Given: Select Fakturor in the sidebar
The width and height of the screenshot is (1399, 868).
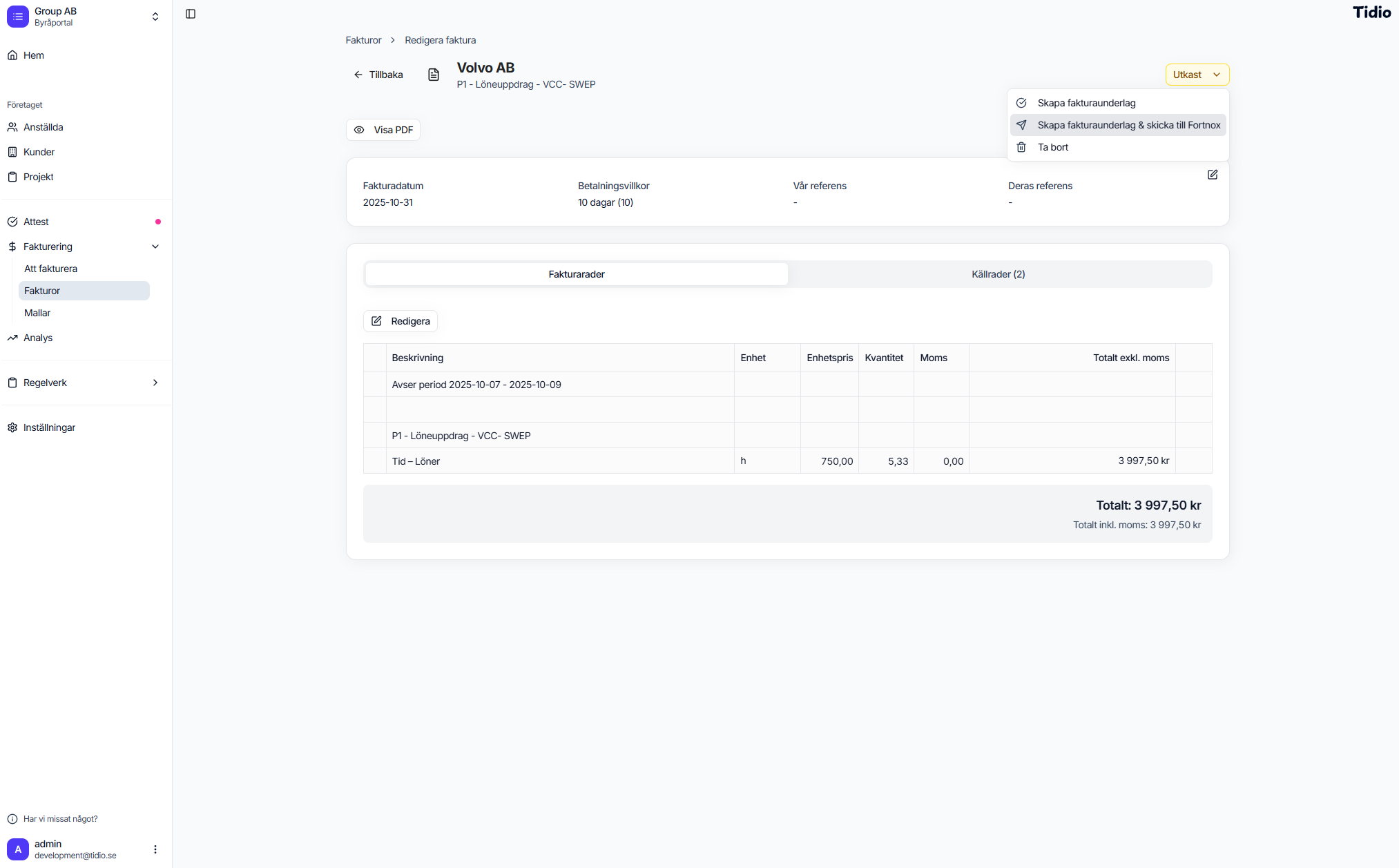Looking at the screenshot, I should coord(84,291).
